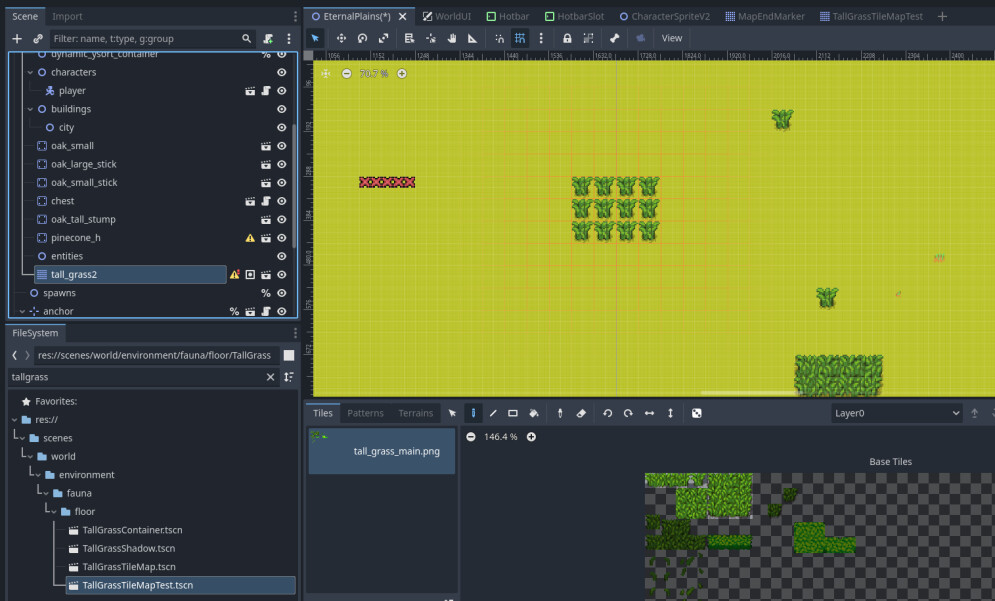The image size is (995, 601).
Task: Close the EternalPlains scene tab
Action: tap(402, 17)
